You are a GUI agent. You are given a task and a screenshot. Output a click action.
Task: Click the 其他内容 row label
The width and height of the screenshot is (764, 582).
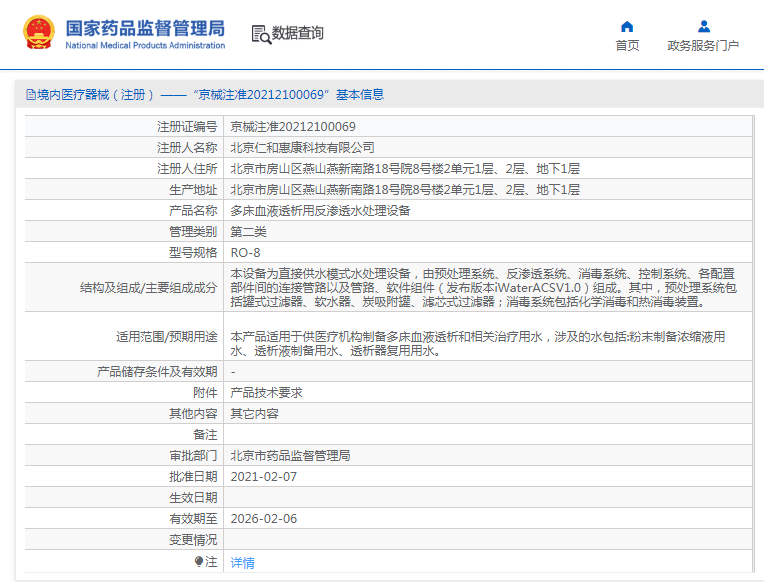pyautogui.click(x=193, y=413)
